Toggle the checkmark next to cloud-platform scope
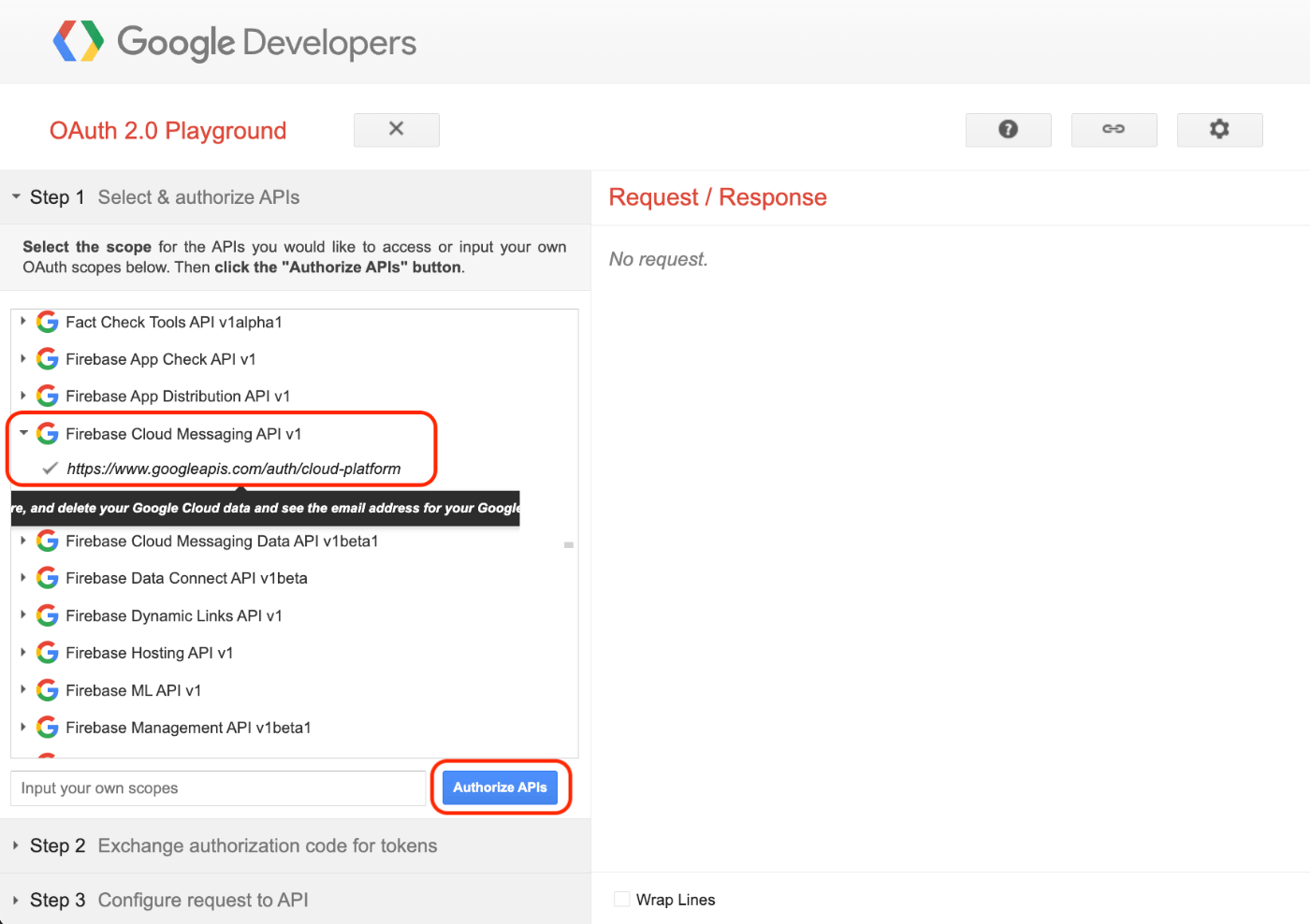The width and height of the screenshot is (1310, 924). pyautogui.click(x=51, y=469)
